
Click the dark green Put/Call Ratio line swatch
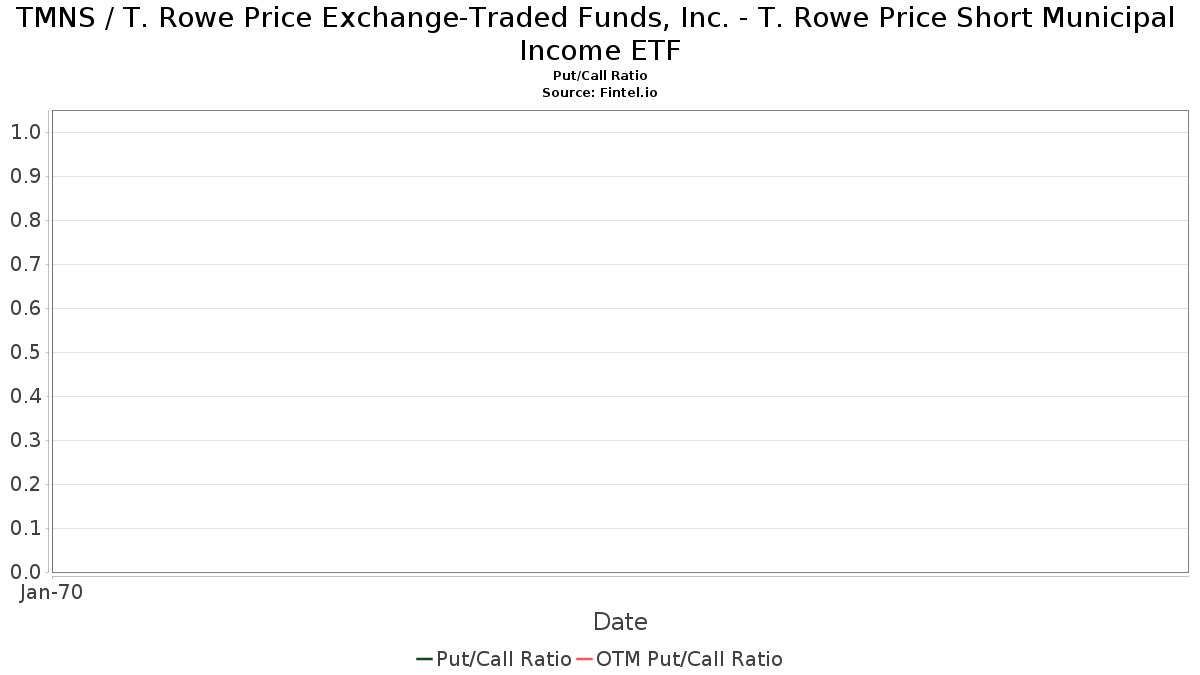(x=424, y=659)
